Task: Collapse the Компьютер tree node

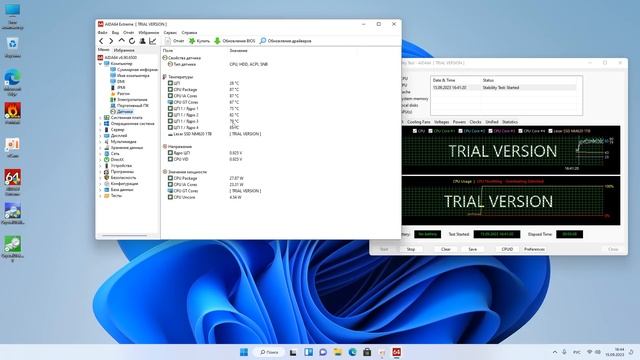Action: 100,64
